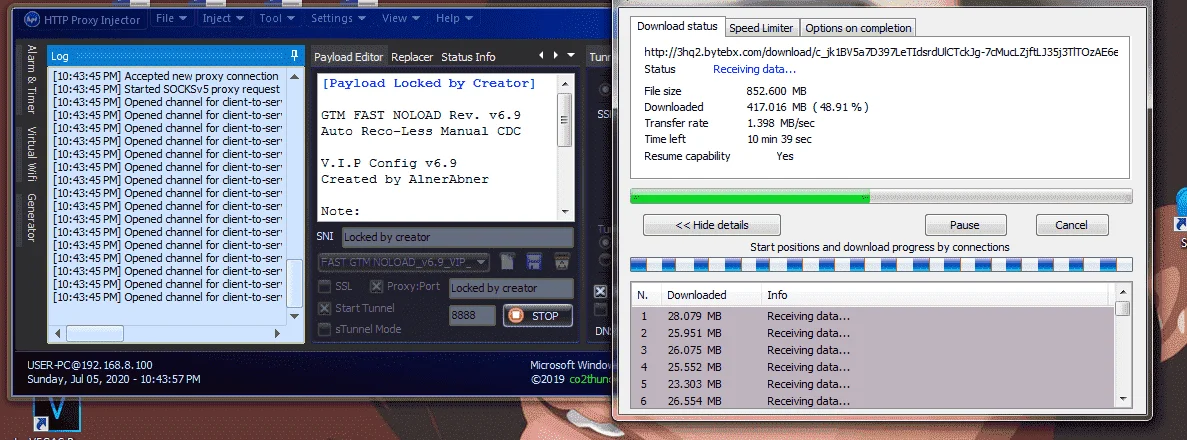This screenshot has height=440, width=1187.
Task: Open the Alarm & Timer side tab
Action: point(31,79)
